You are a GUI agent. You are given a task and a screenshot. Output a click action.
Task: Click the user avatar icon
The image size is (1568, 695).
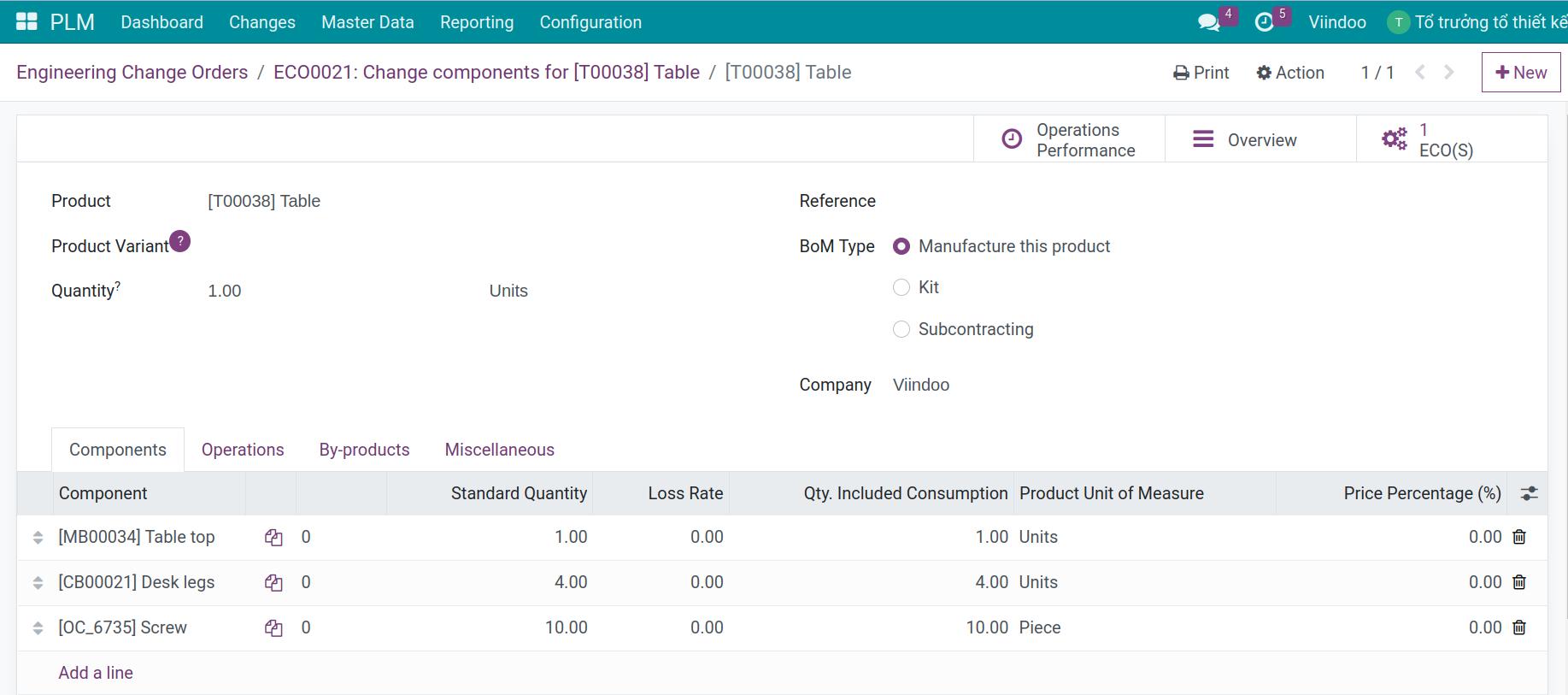(1398, 23)
